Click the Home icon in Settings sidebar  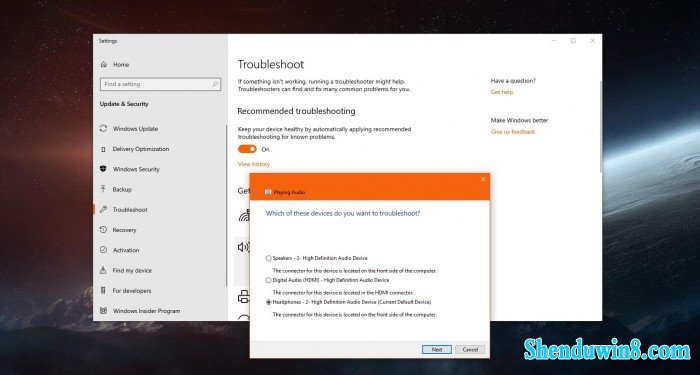point(104,65)
